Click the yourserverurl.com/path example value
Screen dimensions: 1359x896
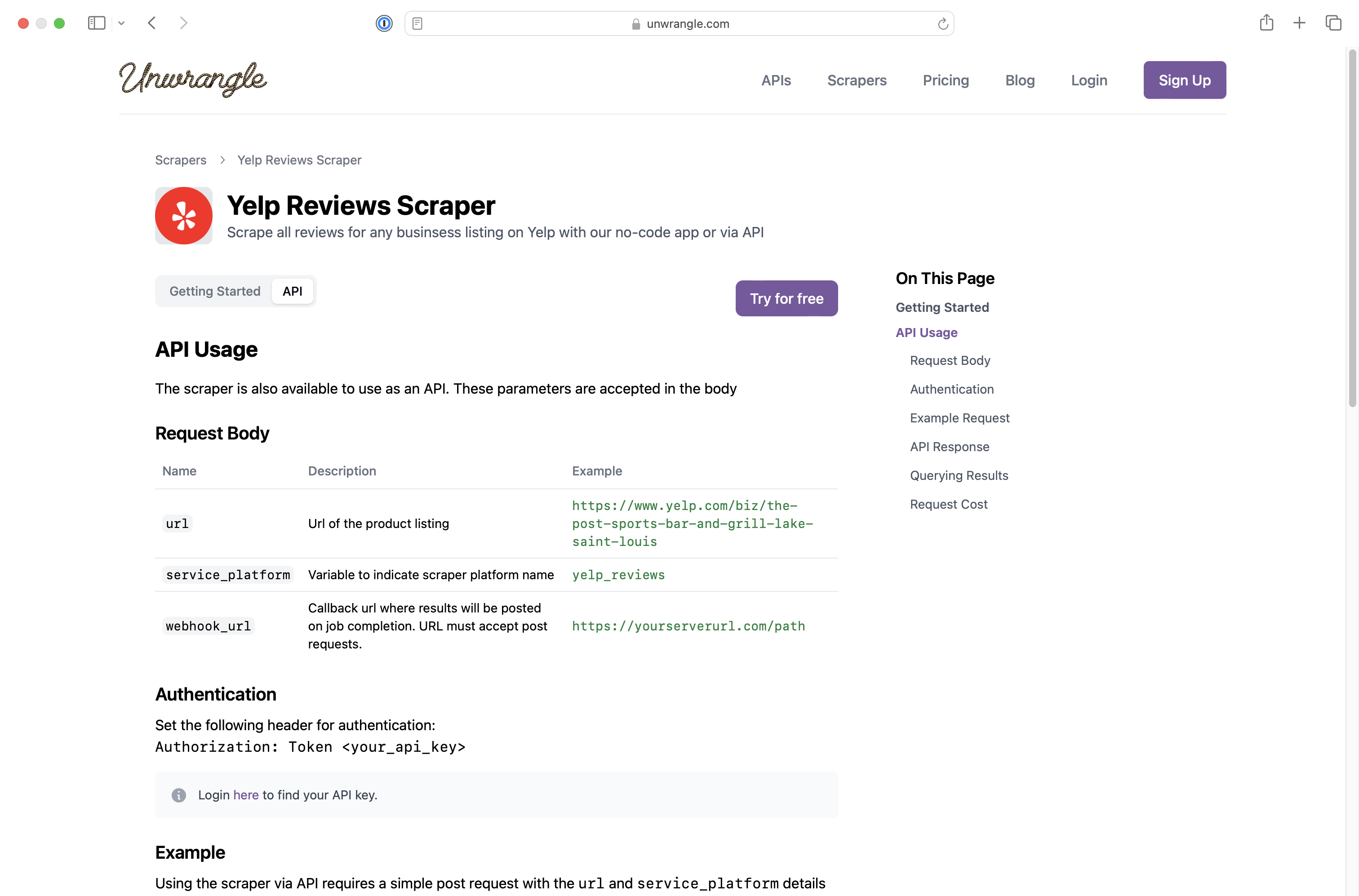point(688,625)
